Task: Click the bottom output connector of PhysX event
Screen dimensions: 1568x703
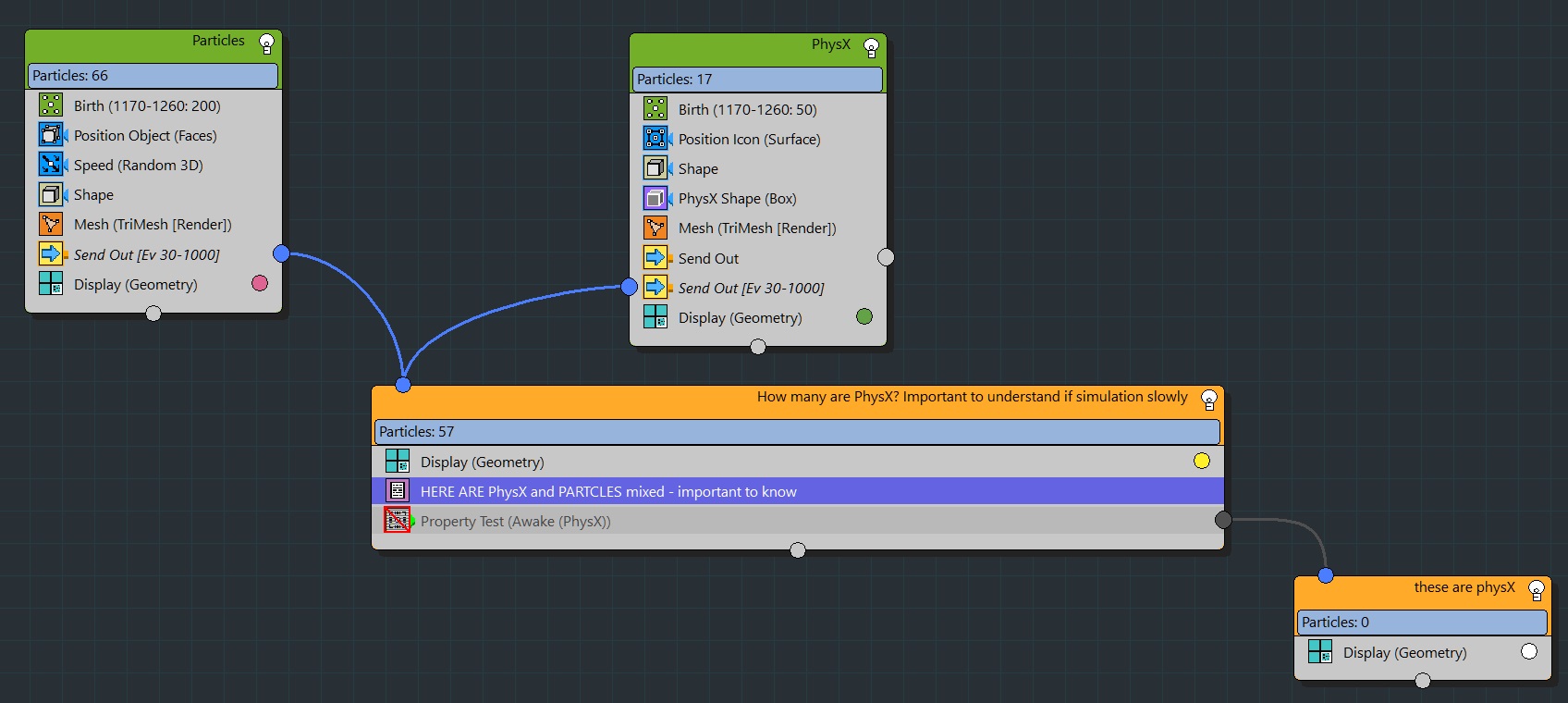Action: (758, 347)
